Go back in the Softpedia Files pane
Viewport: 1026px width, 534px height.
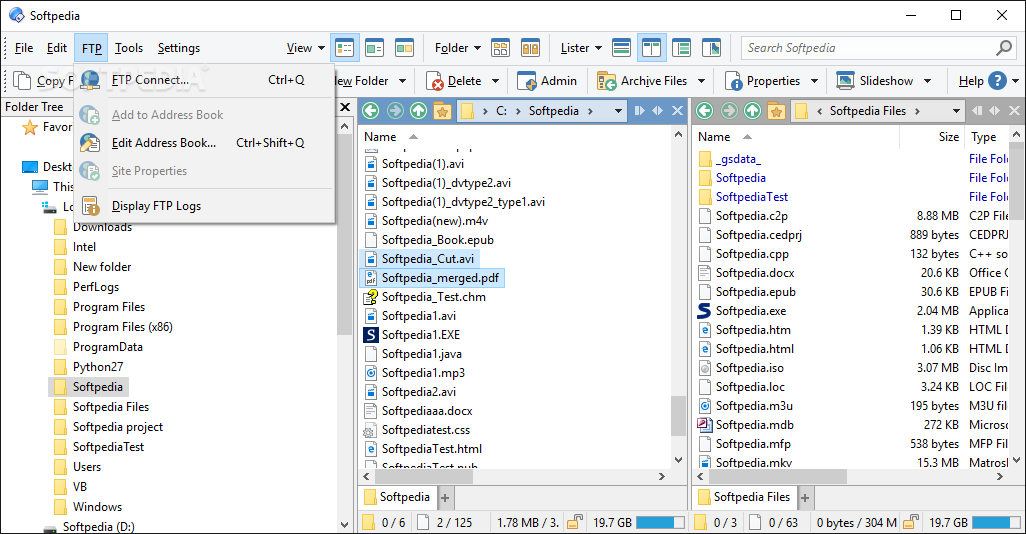coord(705,111)
